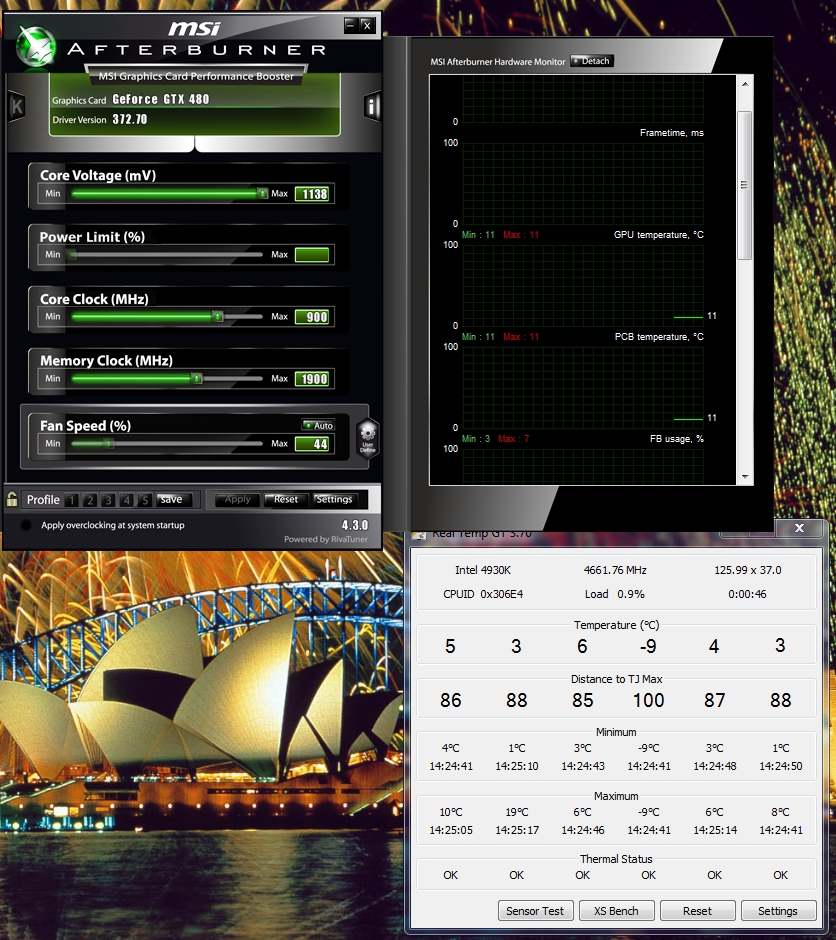Click the "-9" core temperature reading
This screenshot has height=940, width=836.
point(648,646)
